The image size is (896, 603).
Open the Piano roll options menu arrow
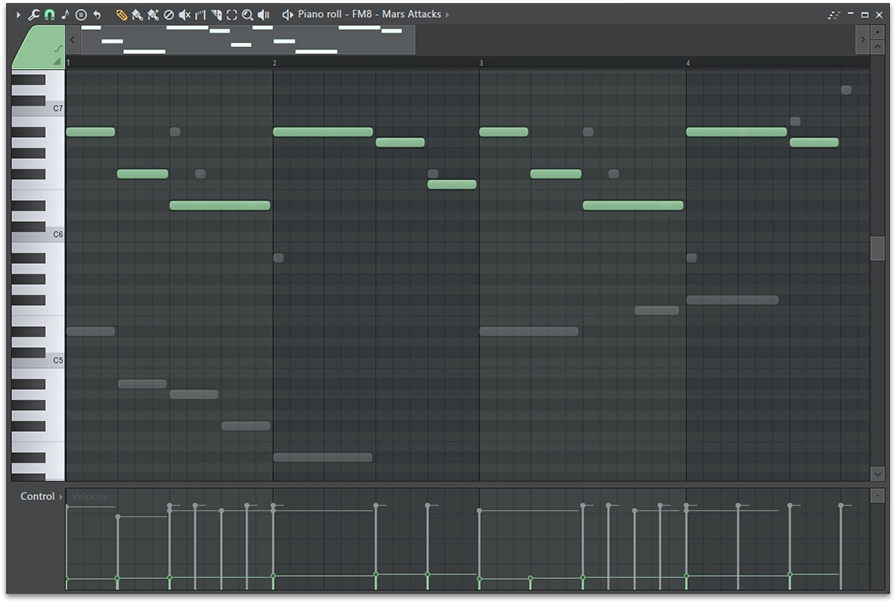coord(18,14)
